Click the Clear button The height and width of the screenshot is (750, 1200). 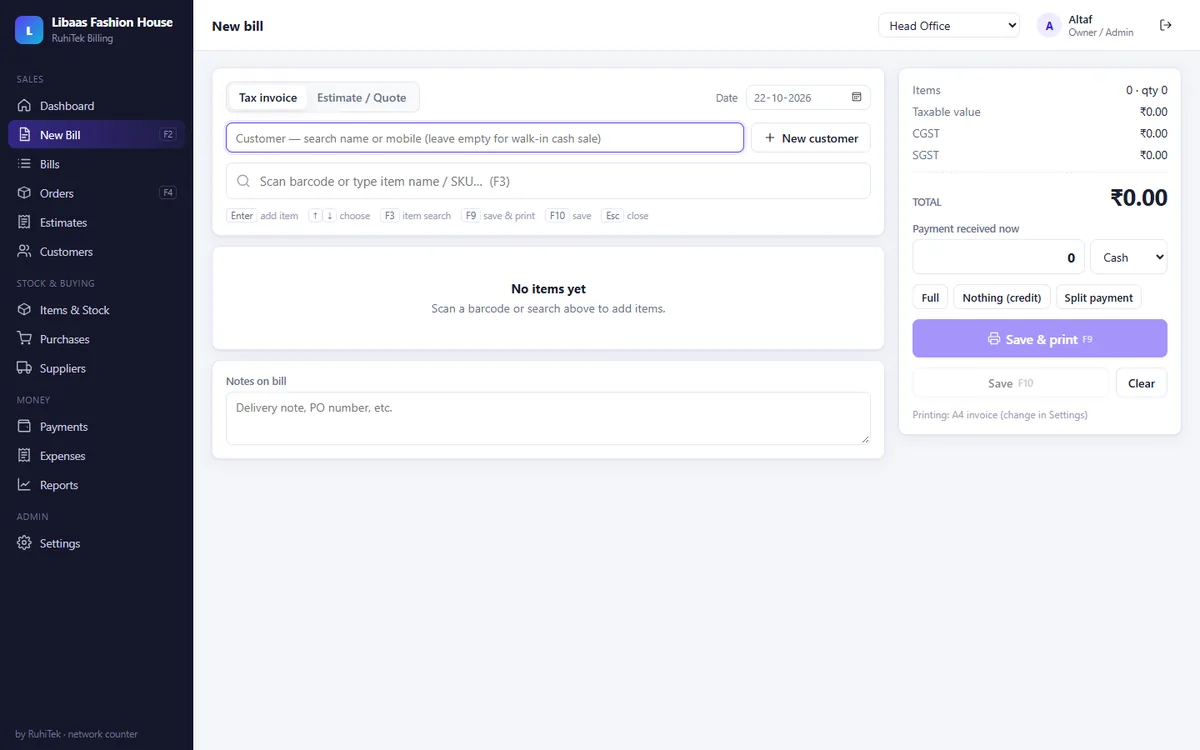point(1142,383)
